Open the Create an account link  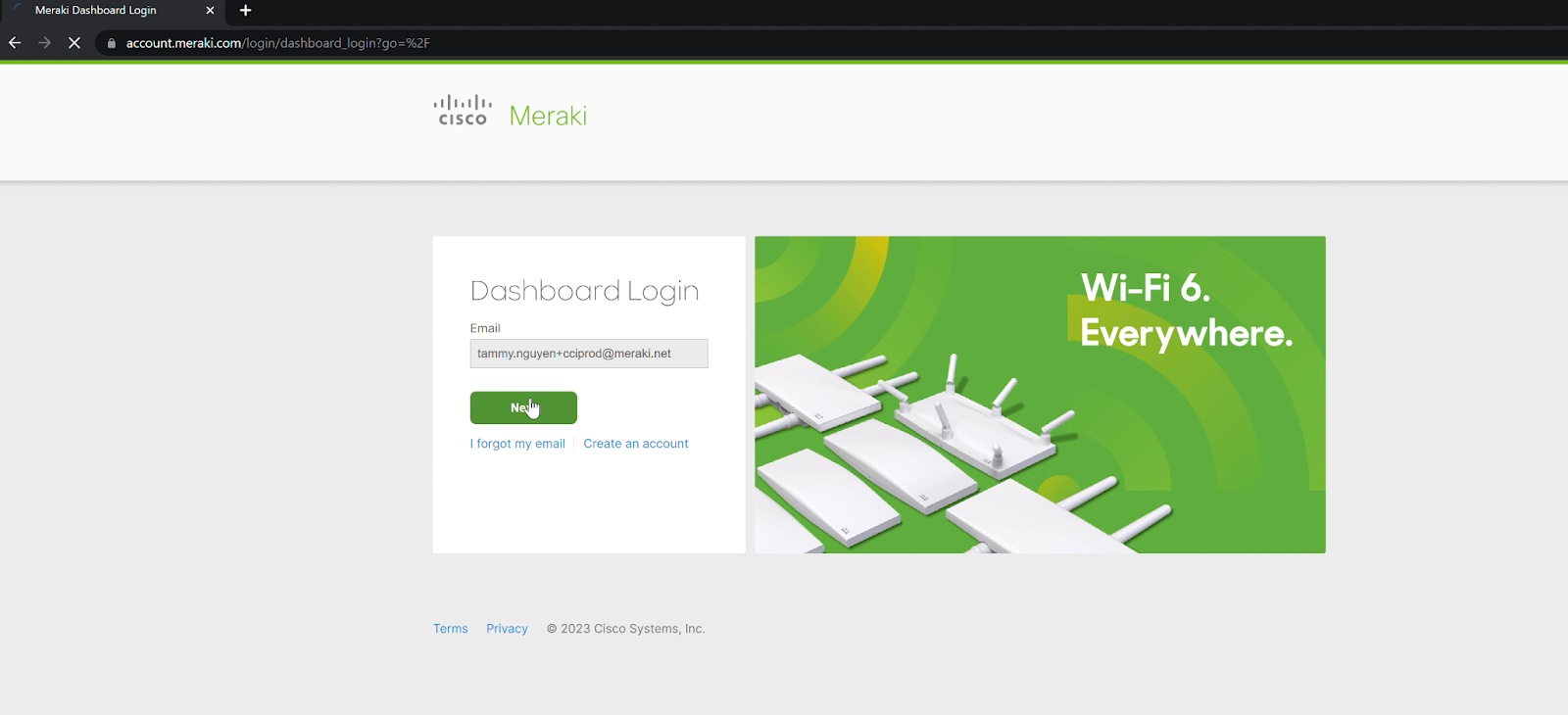(x=636, y=444)
